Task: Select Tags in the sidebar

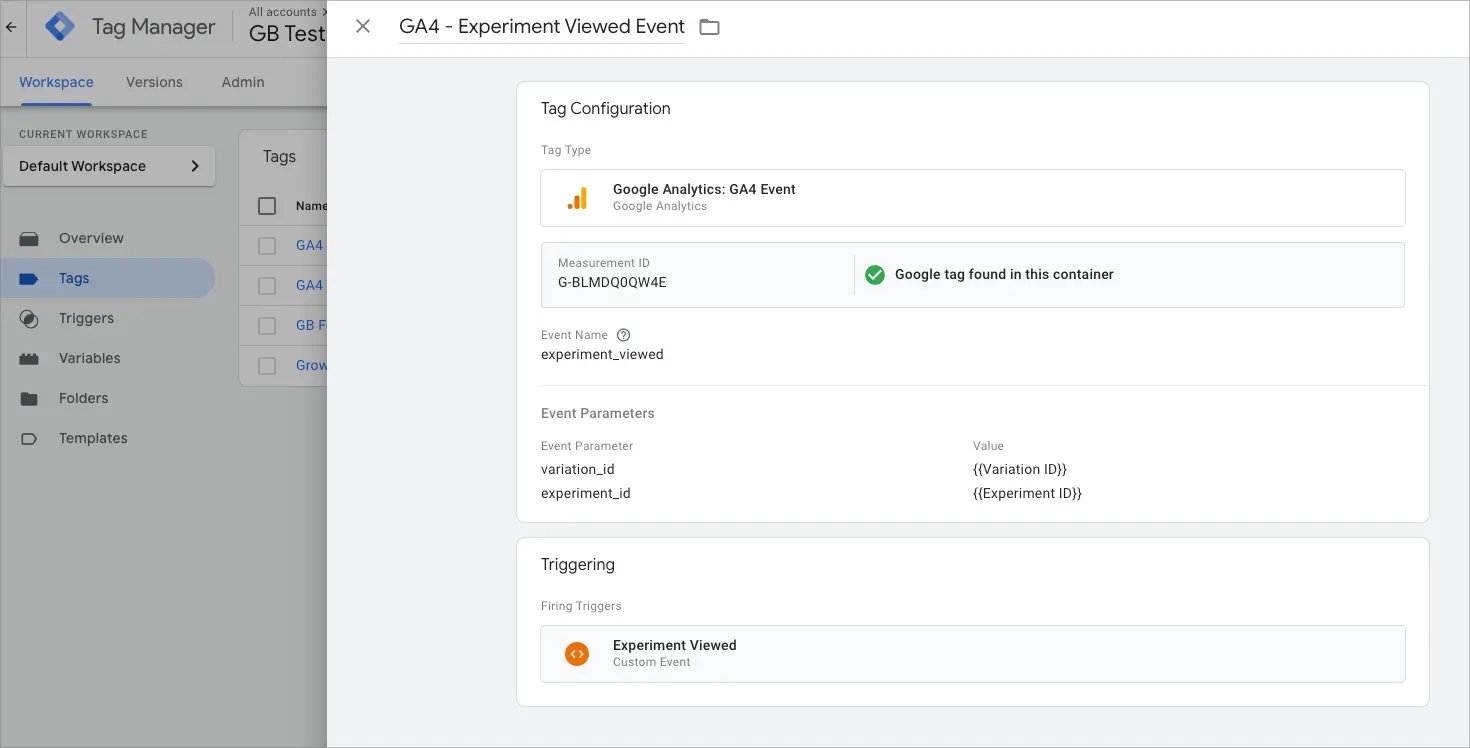Action: coord(108,278)
